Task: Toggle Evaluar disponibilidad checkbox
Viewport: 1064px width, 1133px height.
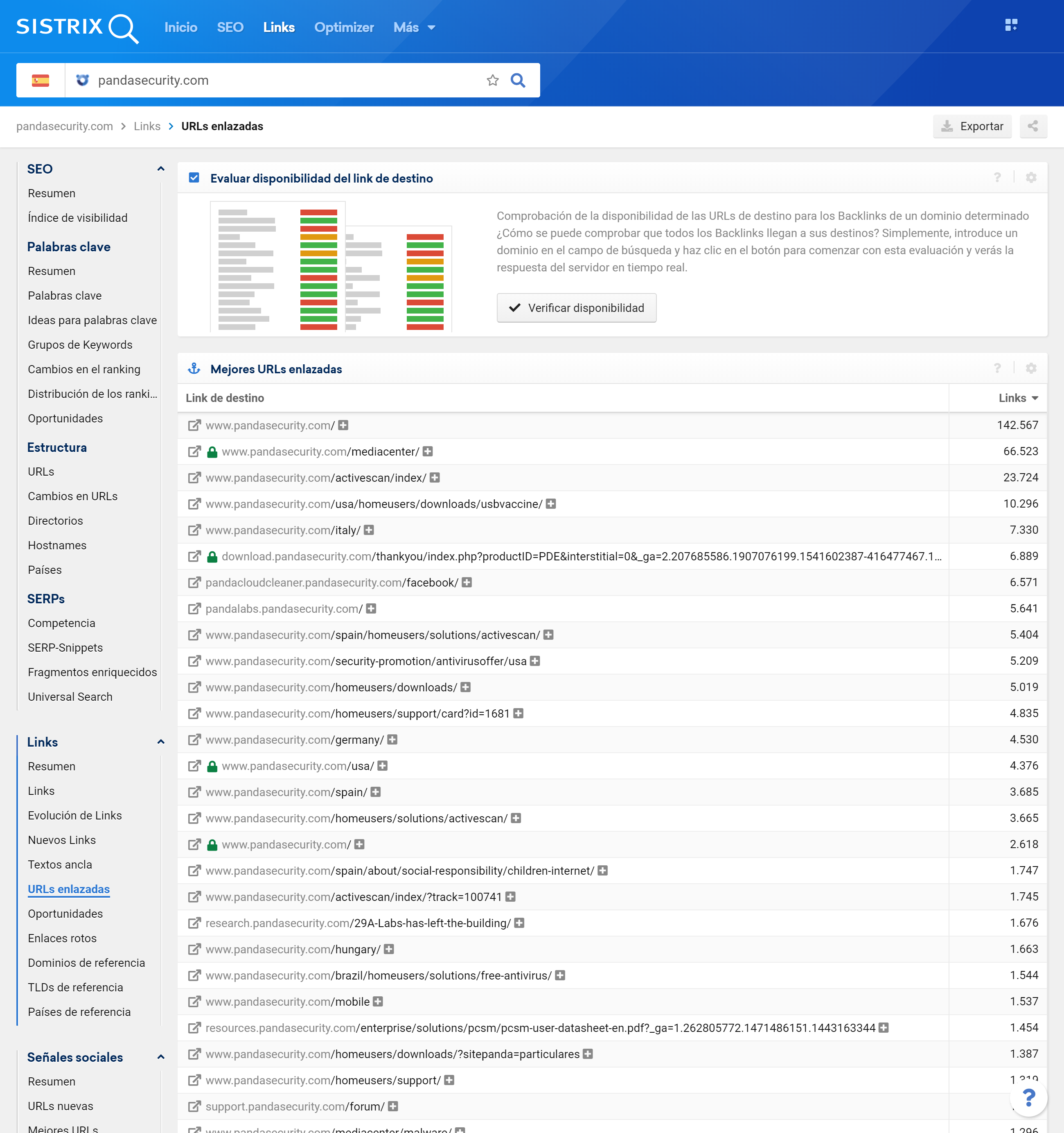Action: (x=194, y=178)
